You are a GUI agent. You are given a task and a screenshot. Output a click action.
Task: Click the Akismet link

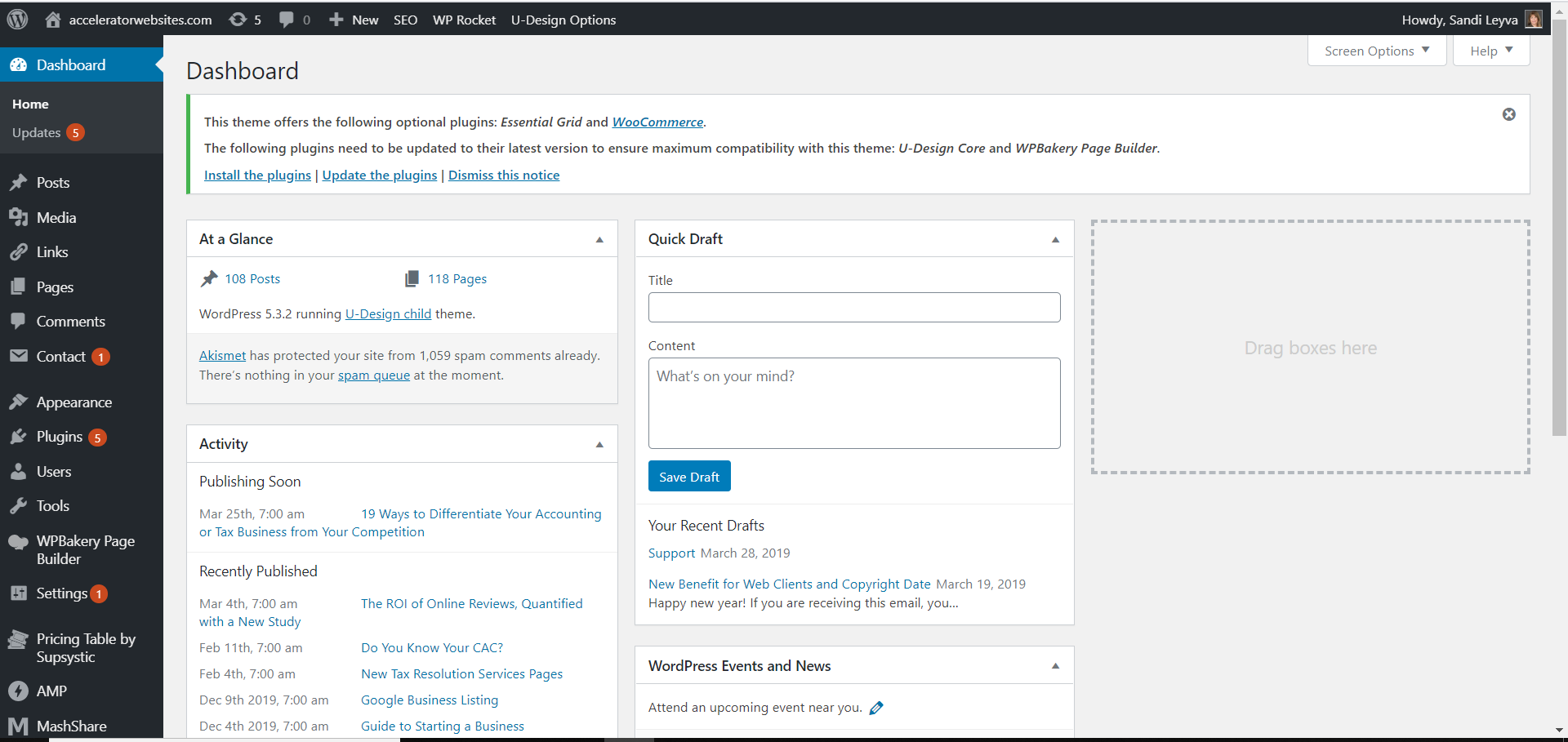222,355
